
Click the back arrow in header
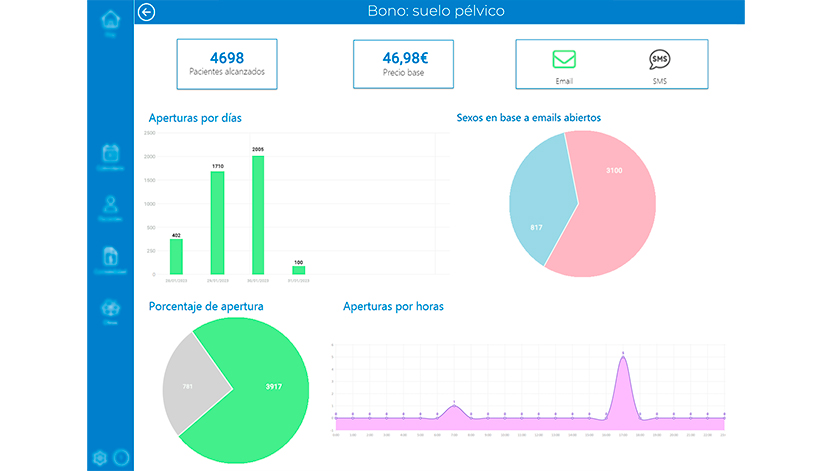coord(148,12)
